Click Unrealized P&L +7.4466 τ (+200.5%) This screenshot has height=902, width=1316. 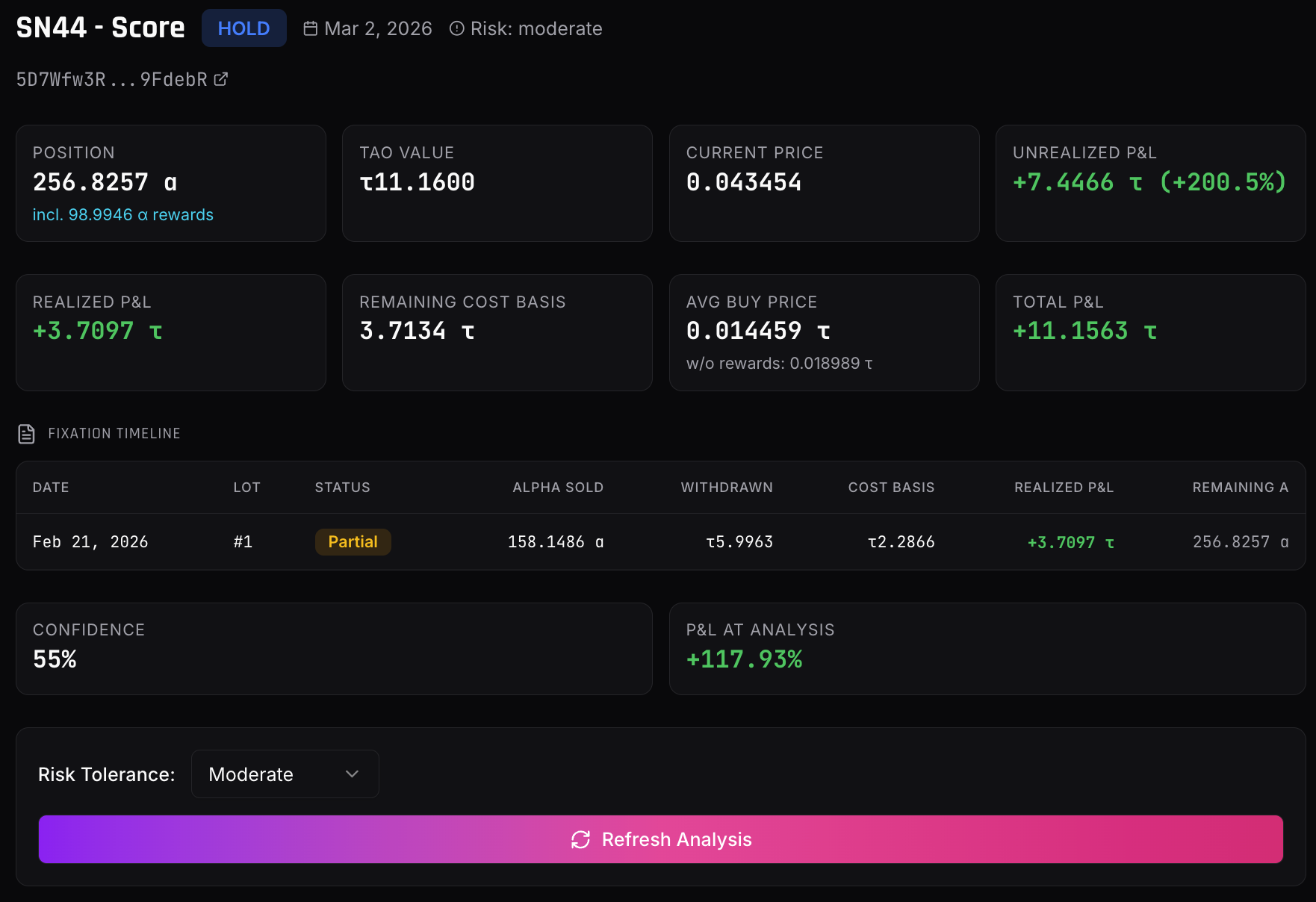pyautogui.click(x=1149, y=182)
